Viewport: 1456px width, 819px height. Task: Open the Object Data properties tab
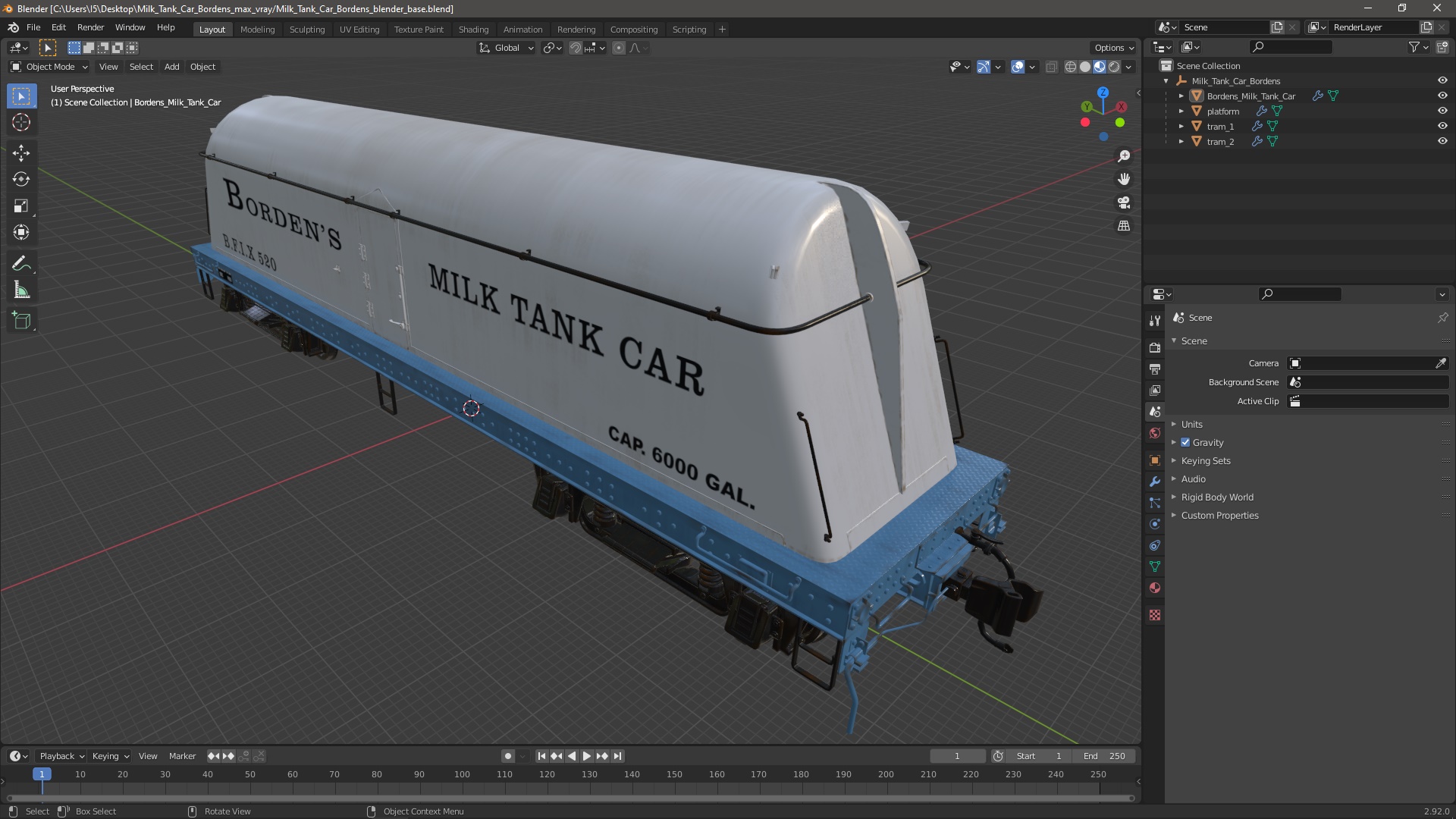coord(1155,566)
